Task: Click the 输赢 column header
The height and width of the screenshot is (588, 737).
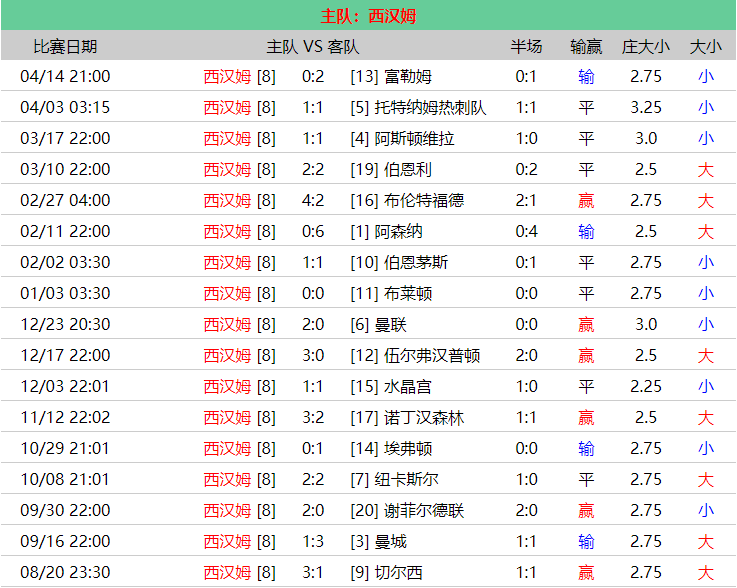Action: tap(586, 46)
